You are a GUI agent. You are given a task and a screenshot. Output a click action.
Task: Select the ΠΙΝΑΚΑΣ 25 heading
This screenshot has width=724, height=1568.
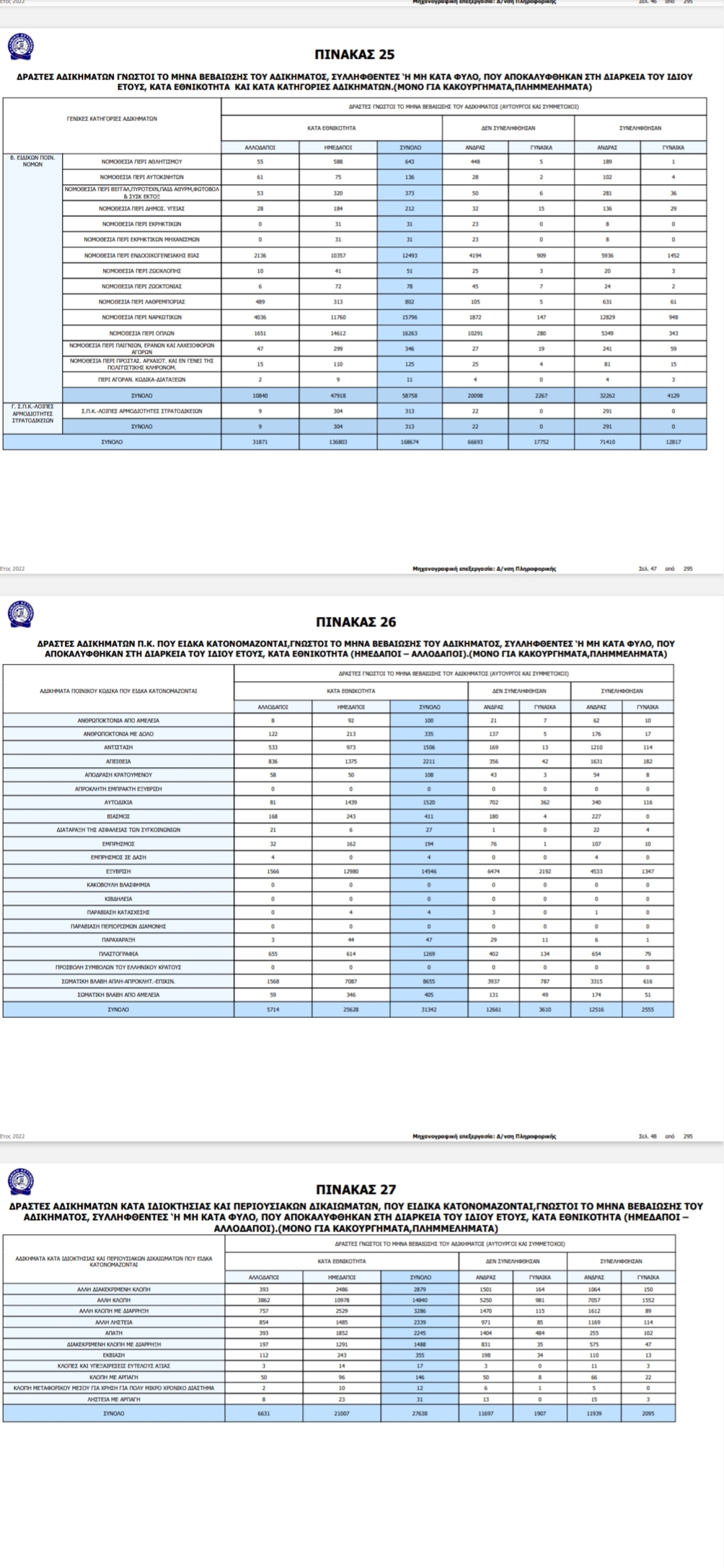pos(355,55)
